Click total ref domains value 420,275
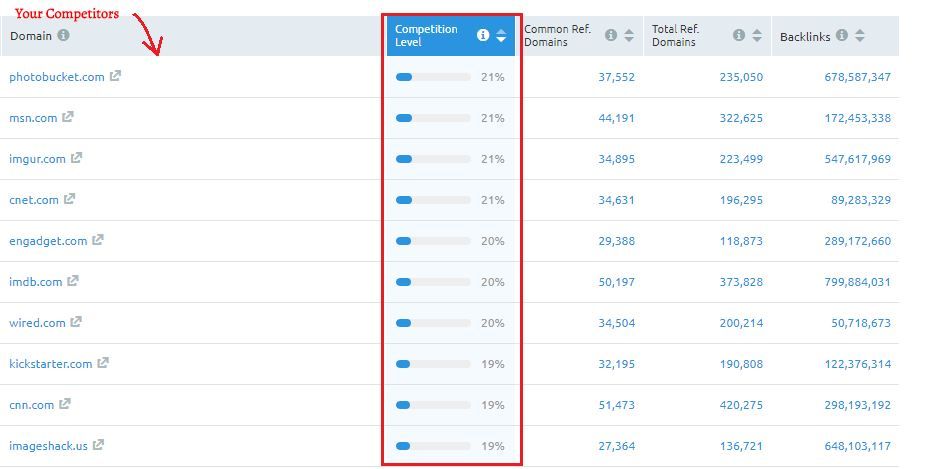925x469 pixels. click(741, 405)
